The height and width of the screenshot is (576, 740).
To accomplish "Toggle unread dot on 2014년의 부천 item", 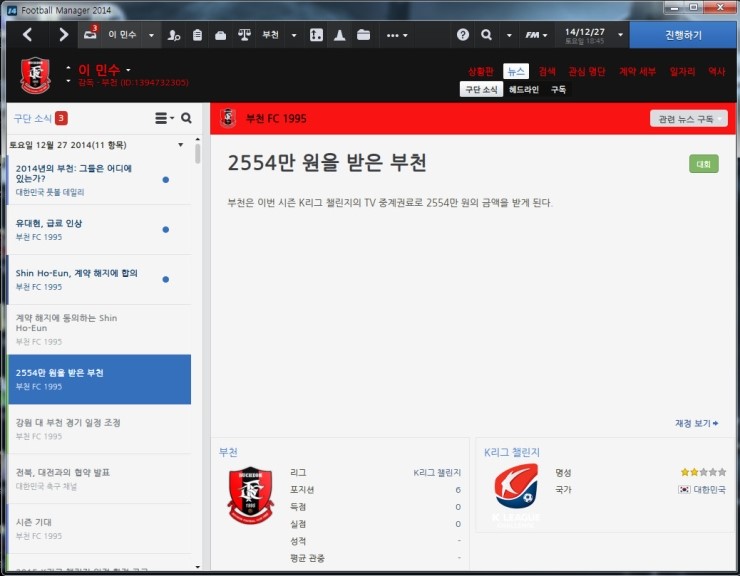I will pos(166,179).
